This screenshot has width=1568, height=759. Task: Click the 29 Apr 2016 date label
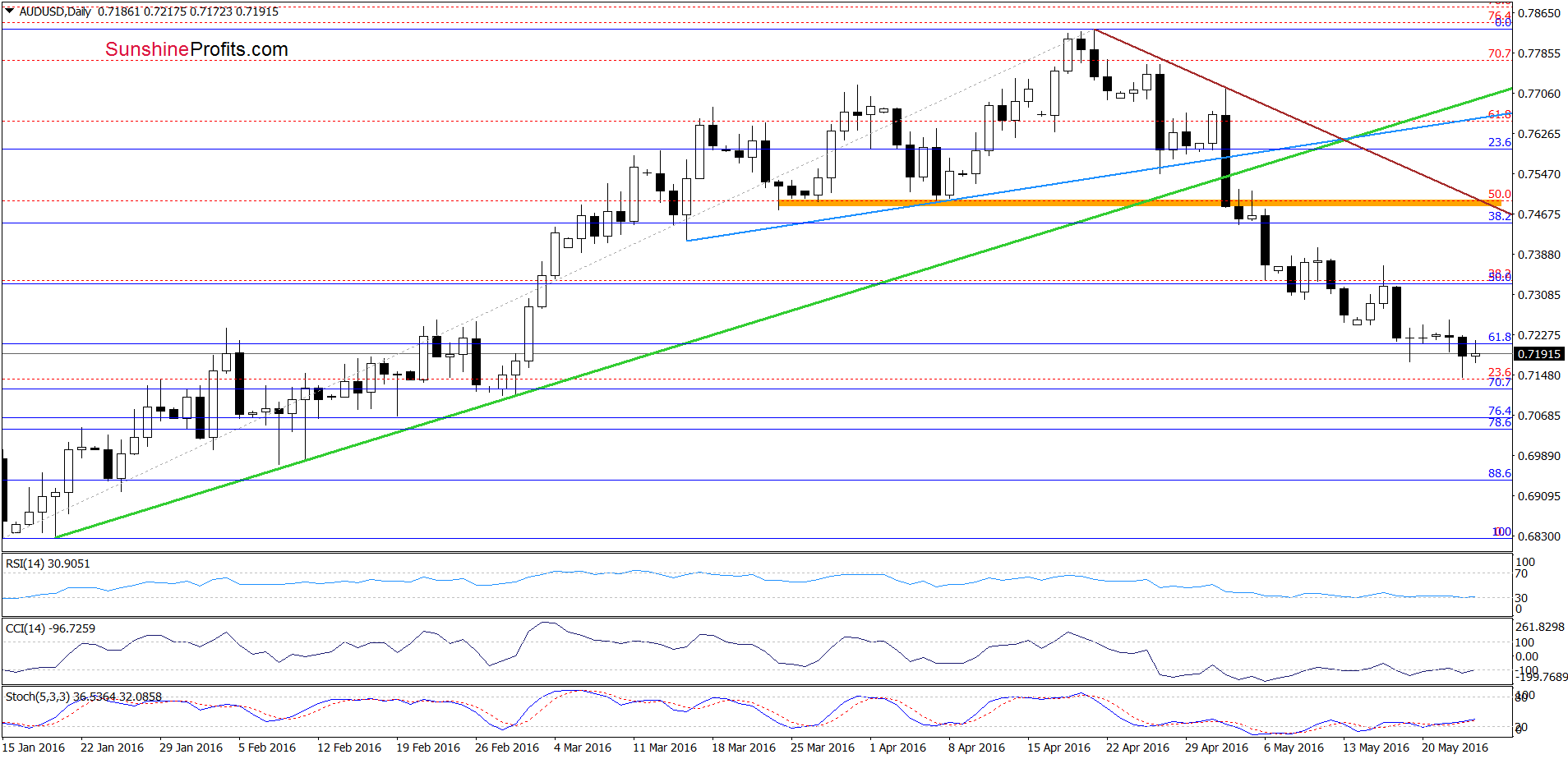pos(1217,747)
